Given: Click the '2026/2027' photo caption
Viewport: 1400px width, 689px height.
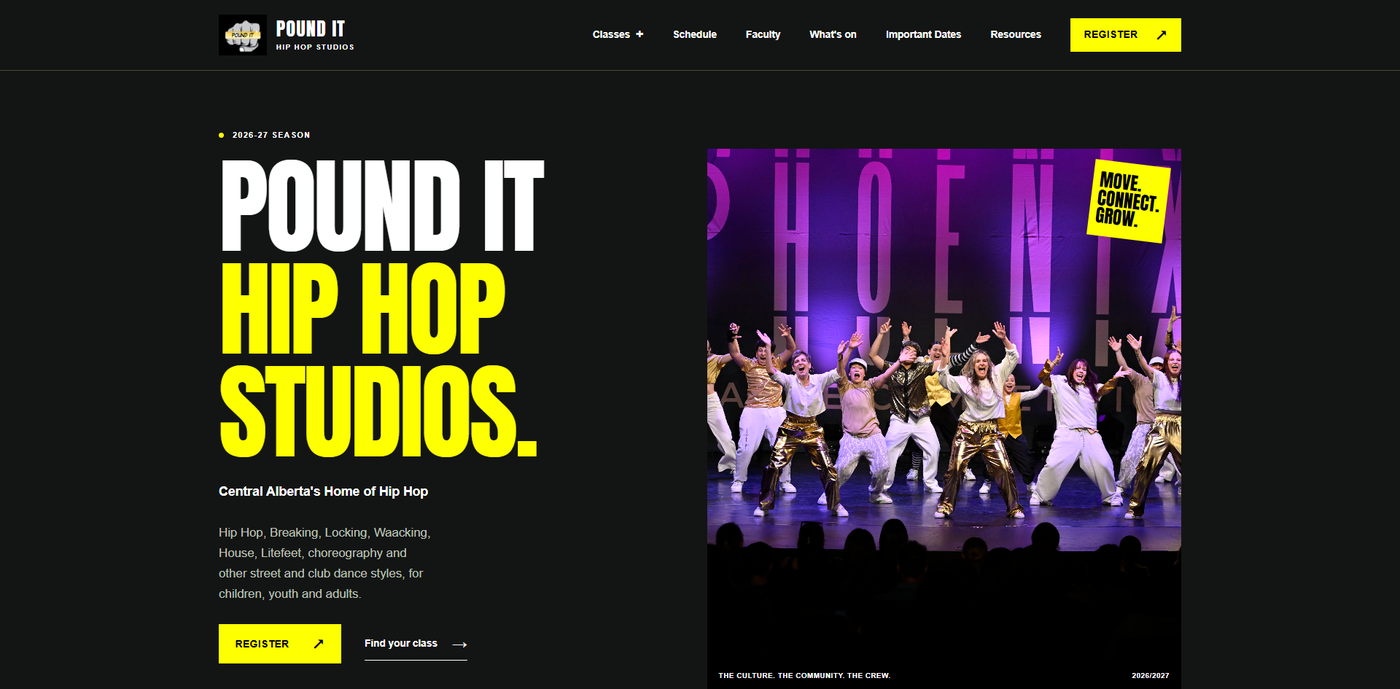Looking at the screenshot, I should pyautogui.click(x=1150, y=676).
